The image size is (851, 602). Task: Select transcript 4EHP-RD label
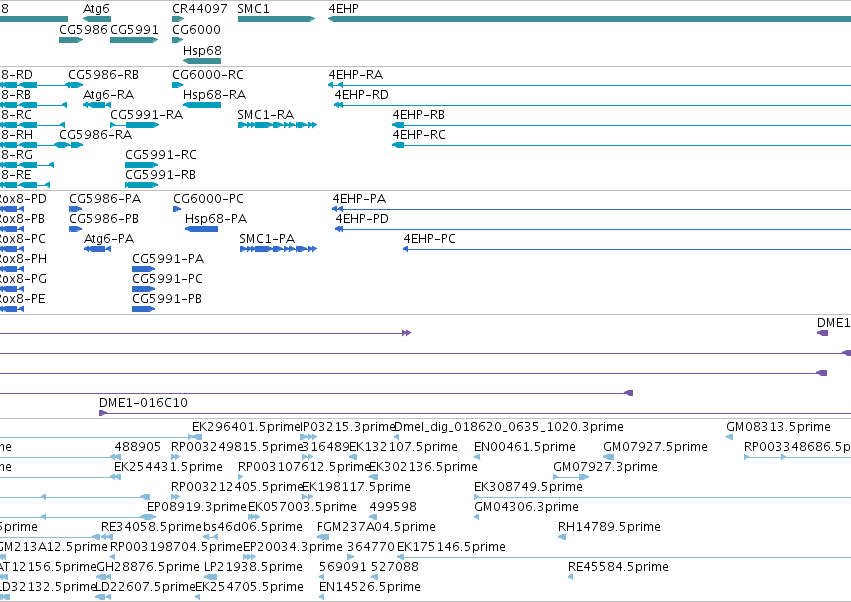click(361, 94)
